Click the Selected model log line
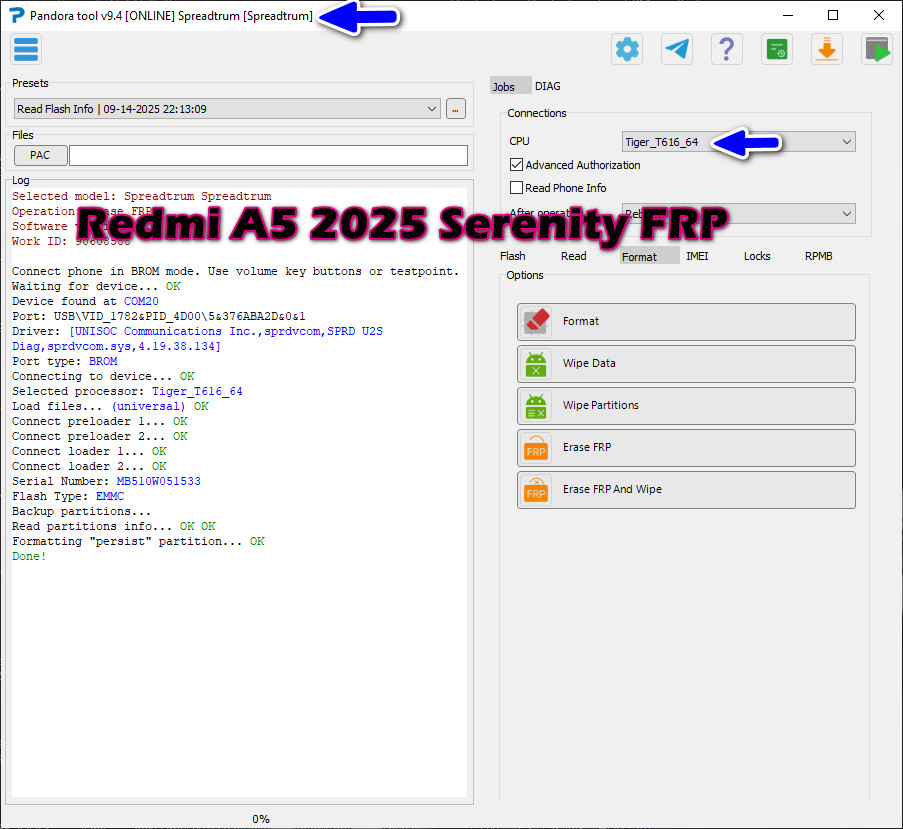Image resolution: width=903 pixels, height=829 pixels. 142,196
